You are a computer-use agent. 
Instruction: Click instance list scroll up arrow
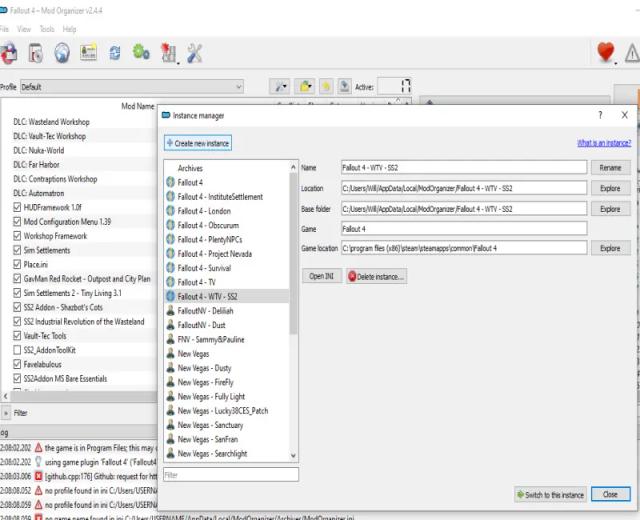point(293,167)
